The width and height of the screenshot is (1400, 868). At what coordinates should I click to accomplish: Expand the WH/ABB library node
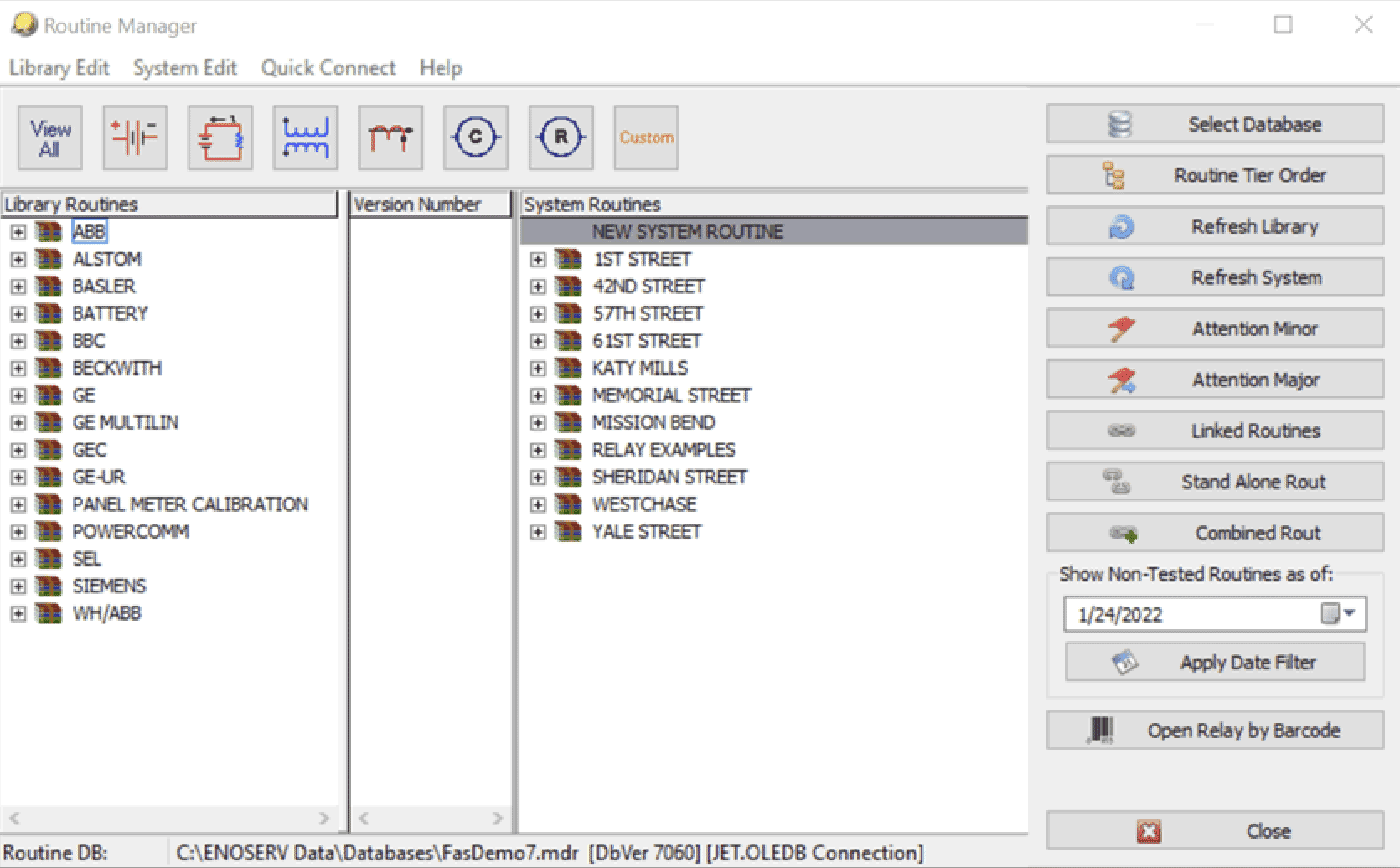(18, 613)
